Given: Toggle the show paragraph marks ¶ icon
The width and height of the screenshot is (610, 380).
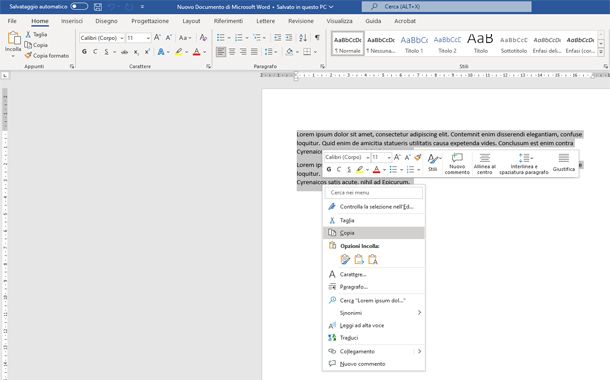Looking at the screenshot, I should 317,38.
